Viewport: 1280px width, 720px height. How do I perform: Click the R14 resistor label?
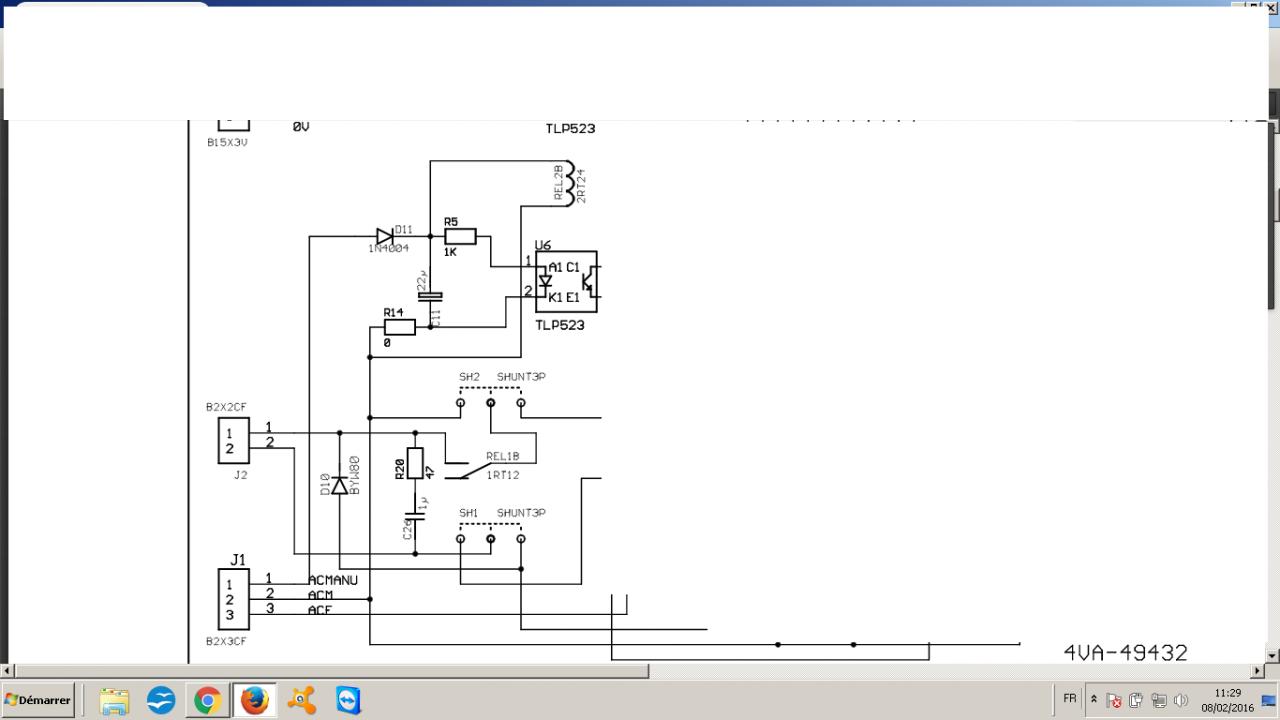(x=393, y=313)
